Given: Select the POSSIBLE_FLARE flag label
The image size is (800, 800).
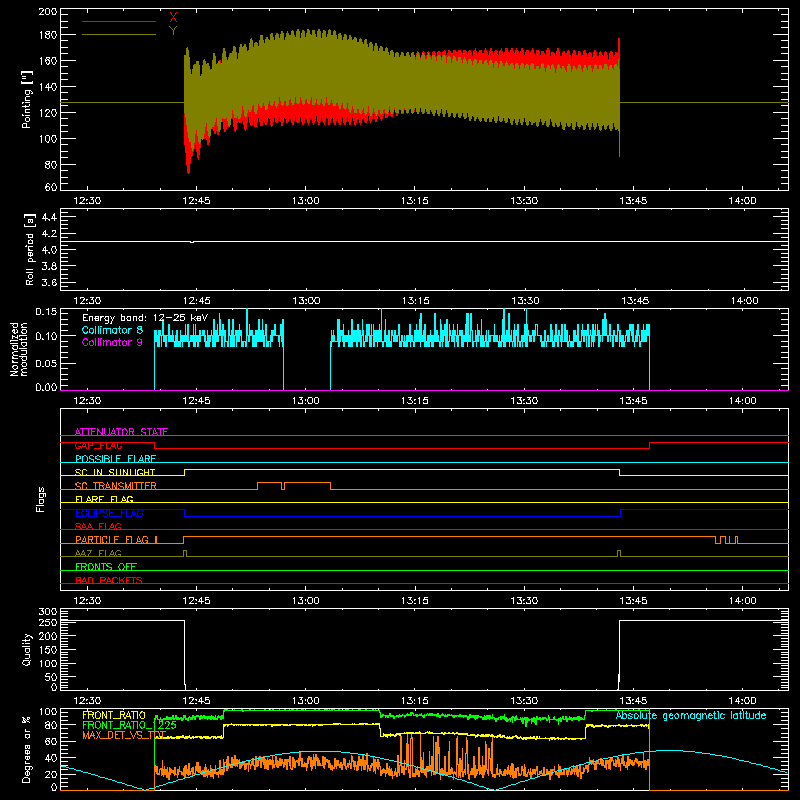Looking at the screenshot, I should [x=115, y=459].
